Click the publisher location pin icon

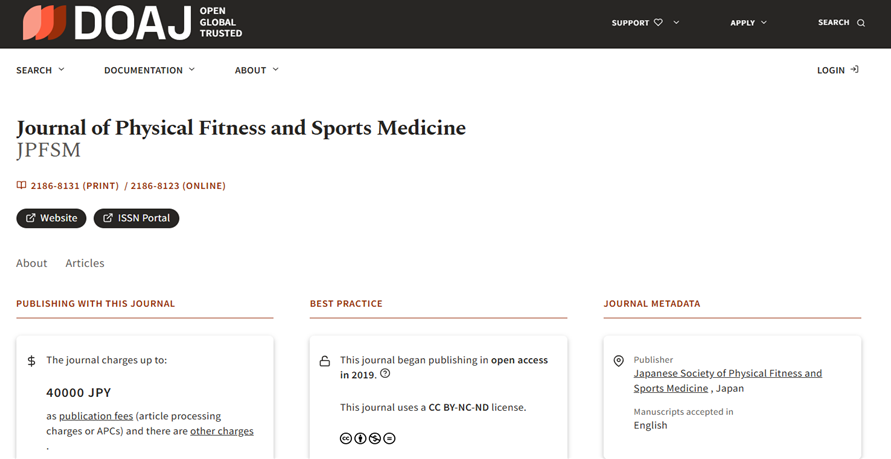(x=618, y=361)
